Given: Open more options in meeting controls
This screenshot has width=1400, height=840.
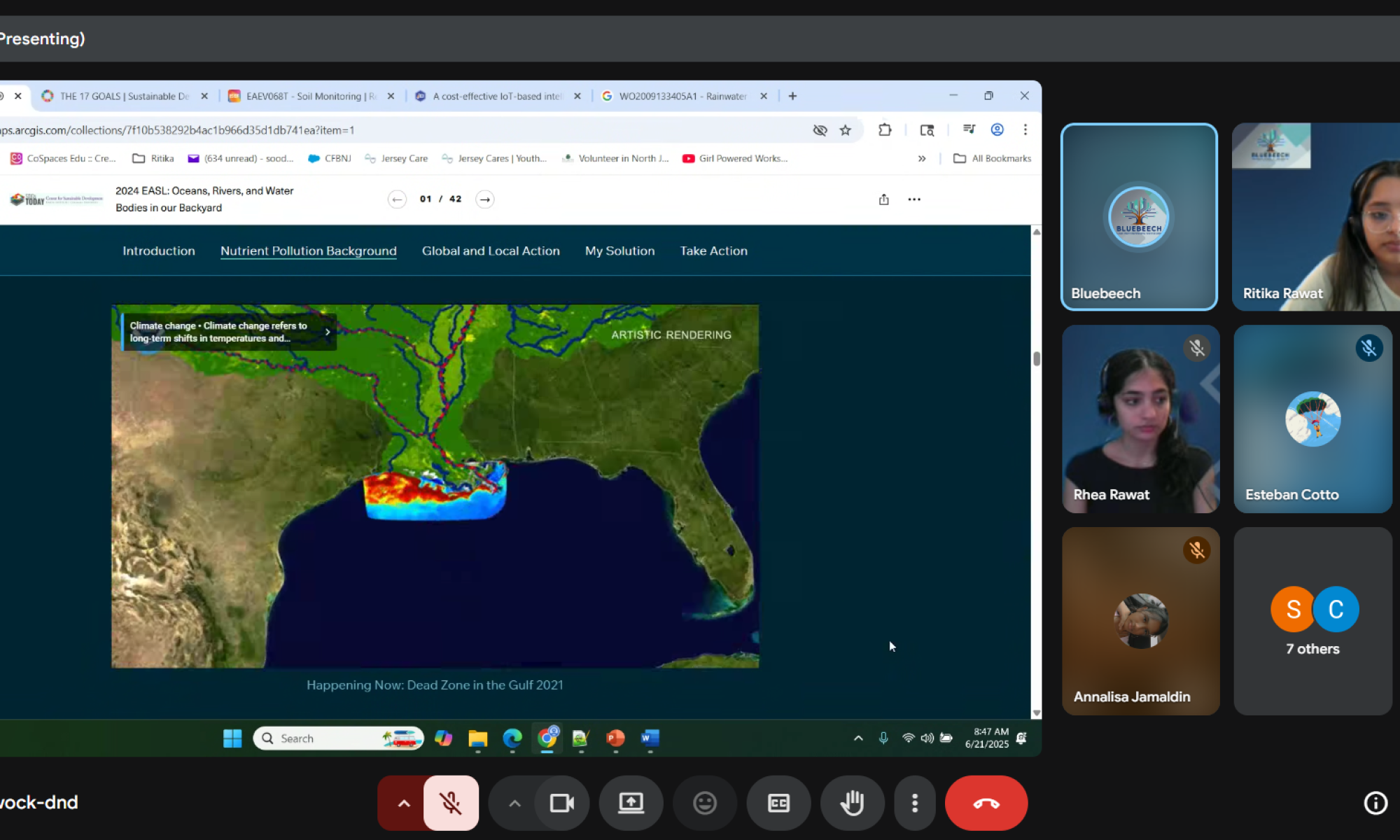Looking at the screenshot, I should pos(914,803).
